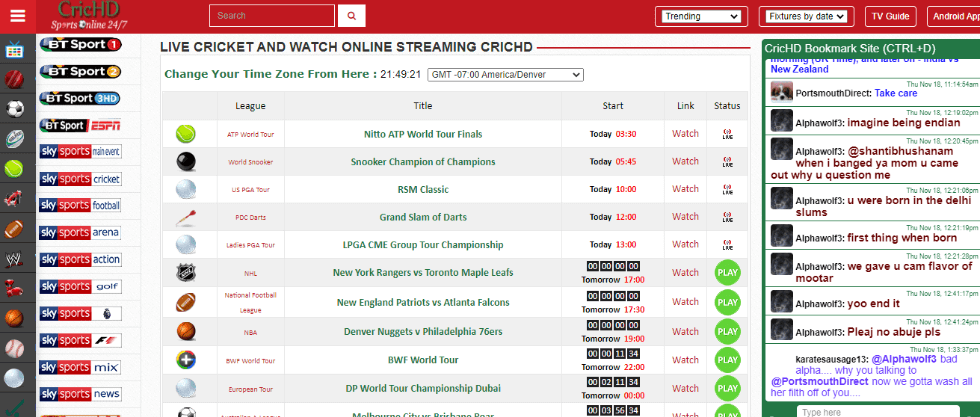Viewport: 980px width, 417px height.
Task: Click PLAY button for DP World Tour Championship
Action: [x=728, y=388]
